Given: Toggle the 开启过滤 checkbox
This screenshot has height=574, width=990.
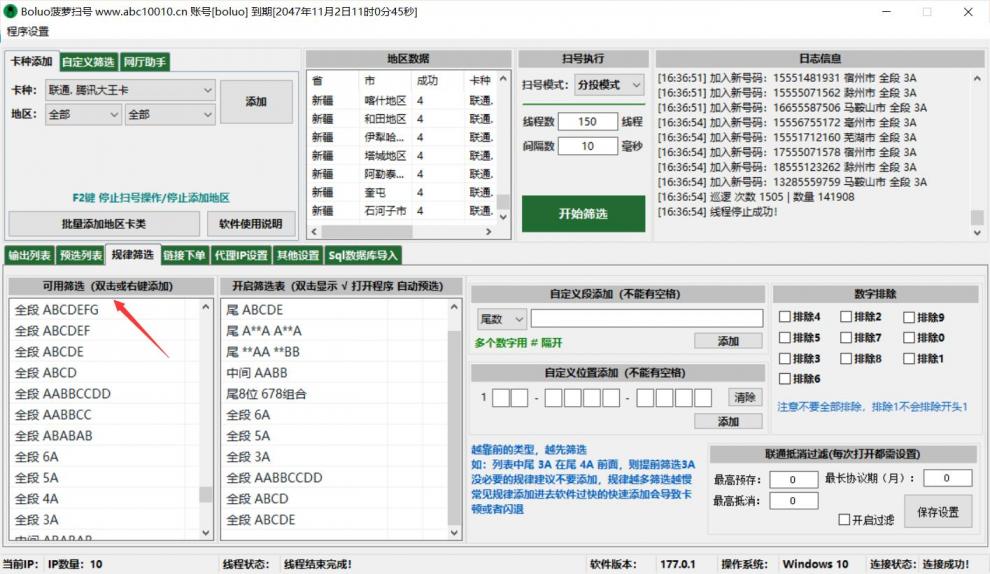Looking at the screenshot, I should tap(844, 520).
